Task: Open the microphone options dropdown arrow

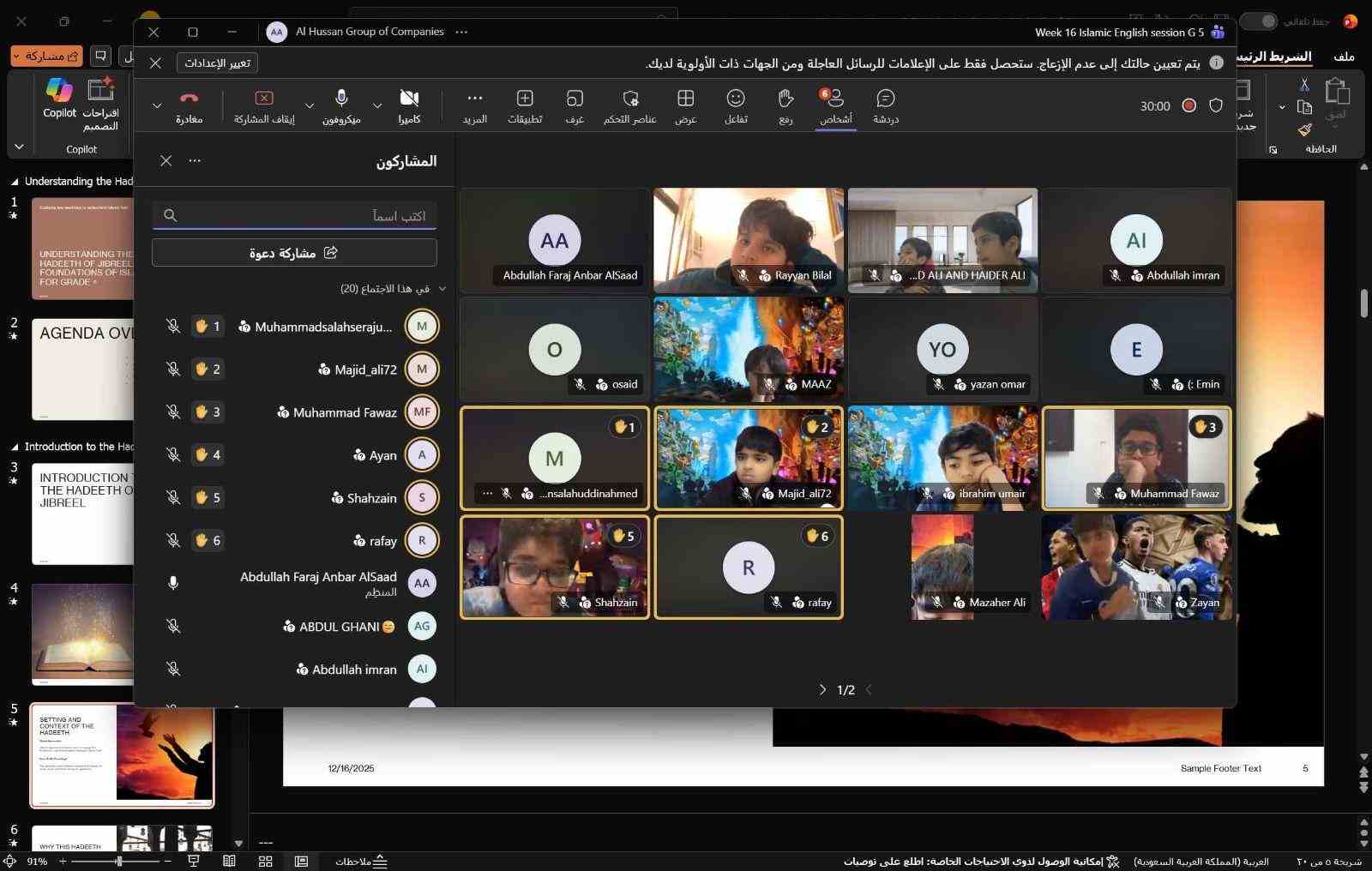Action: click(310, 106)
